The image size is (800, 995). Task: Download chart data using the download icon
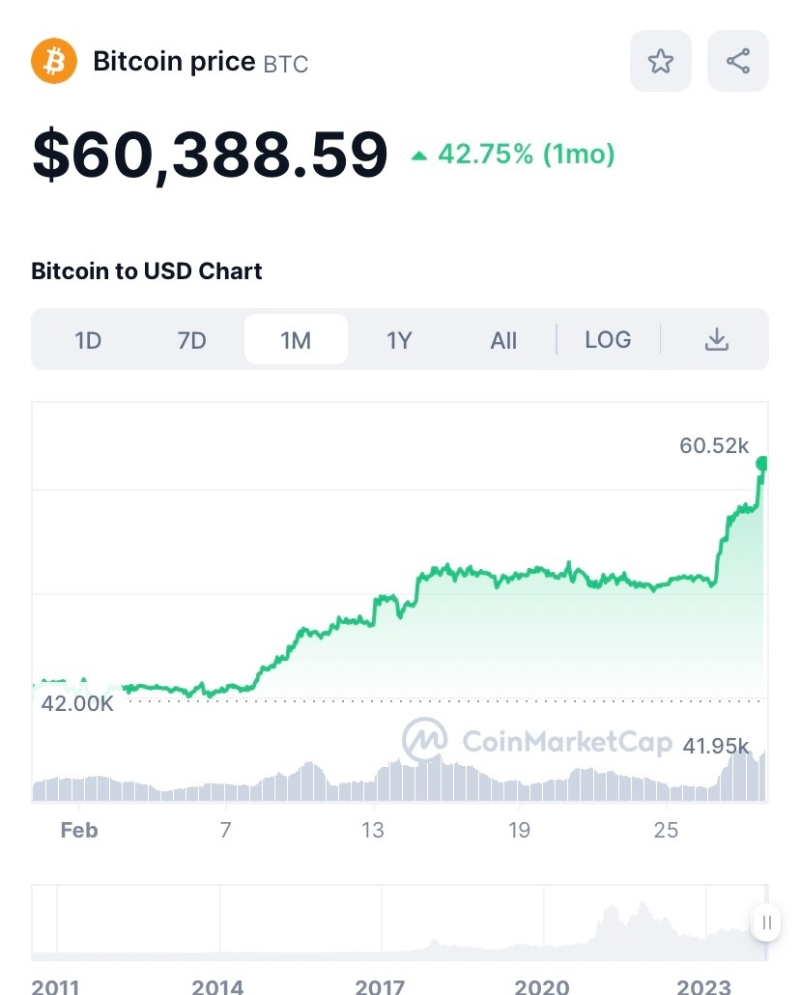pyautogui.click(x=716, y=340)
